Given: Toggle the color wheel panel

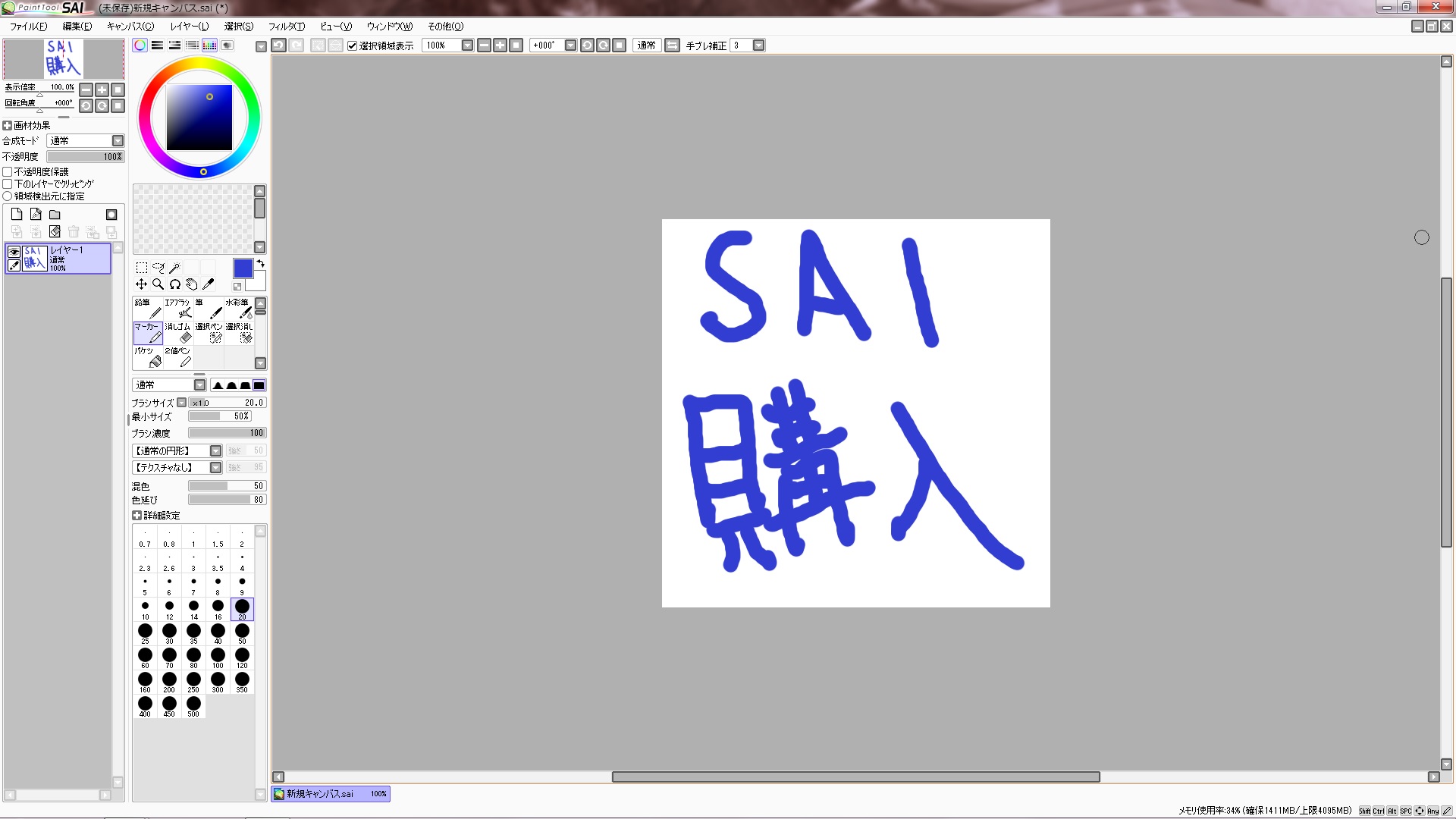Looking at the screenshot, I should (x=140, y=45).
